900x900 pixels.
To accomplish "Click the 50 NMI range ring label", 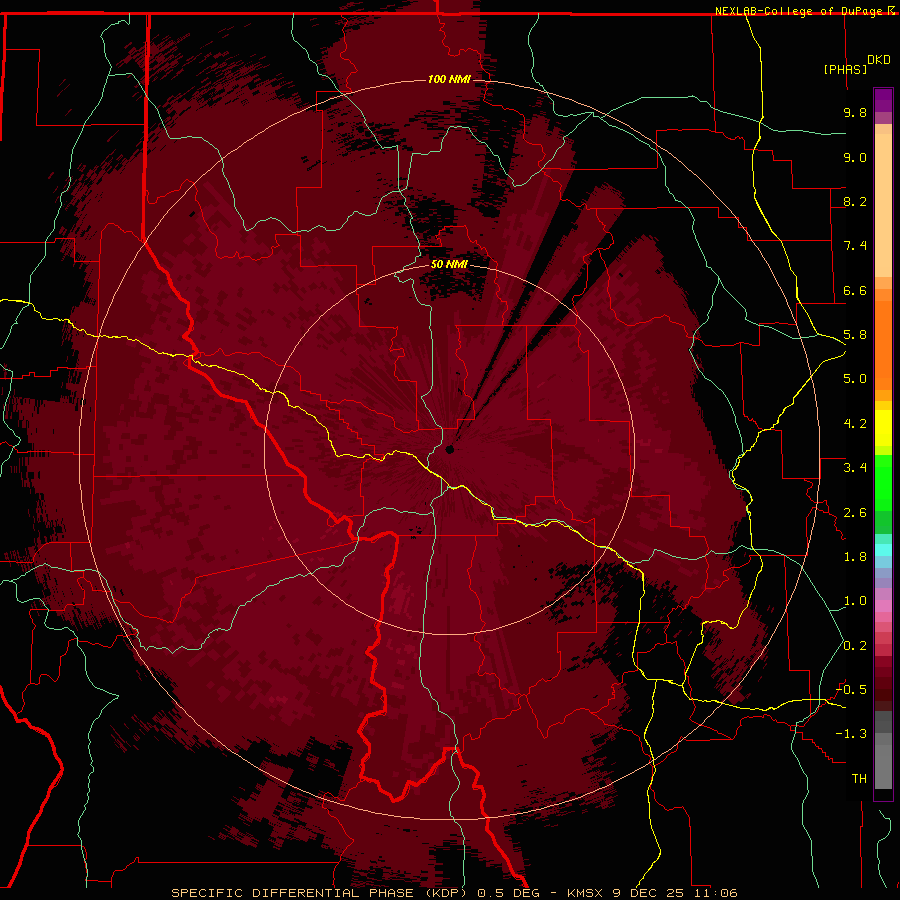I will (449, 264).
